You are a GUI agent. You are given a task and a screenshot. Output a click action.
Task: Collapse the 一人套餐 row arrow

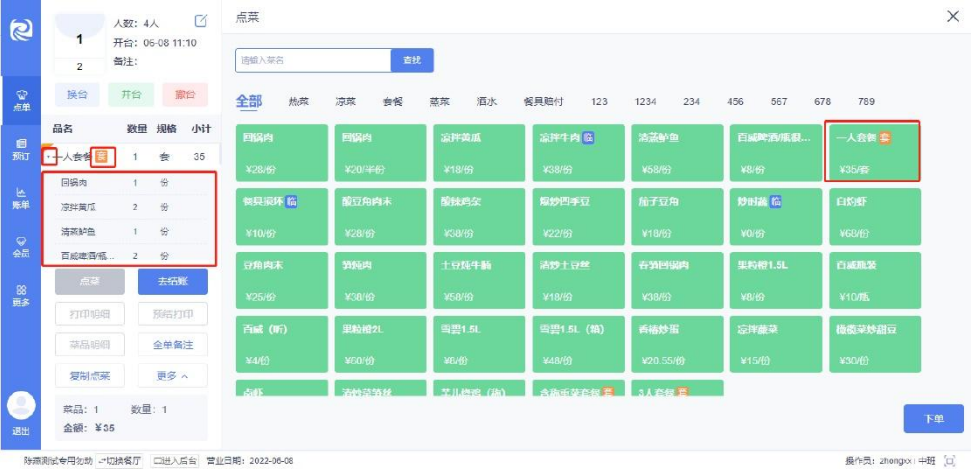pos(50,157)
